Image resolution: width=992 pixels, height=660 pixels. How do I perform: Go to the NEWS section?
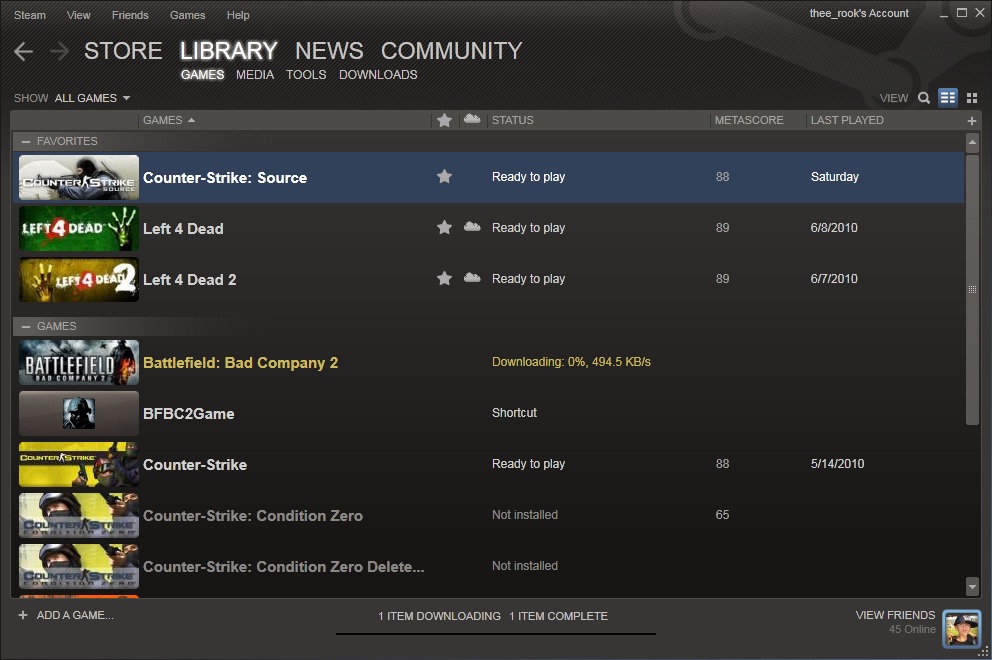coord(329,51)
